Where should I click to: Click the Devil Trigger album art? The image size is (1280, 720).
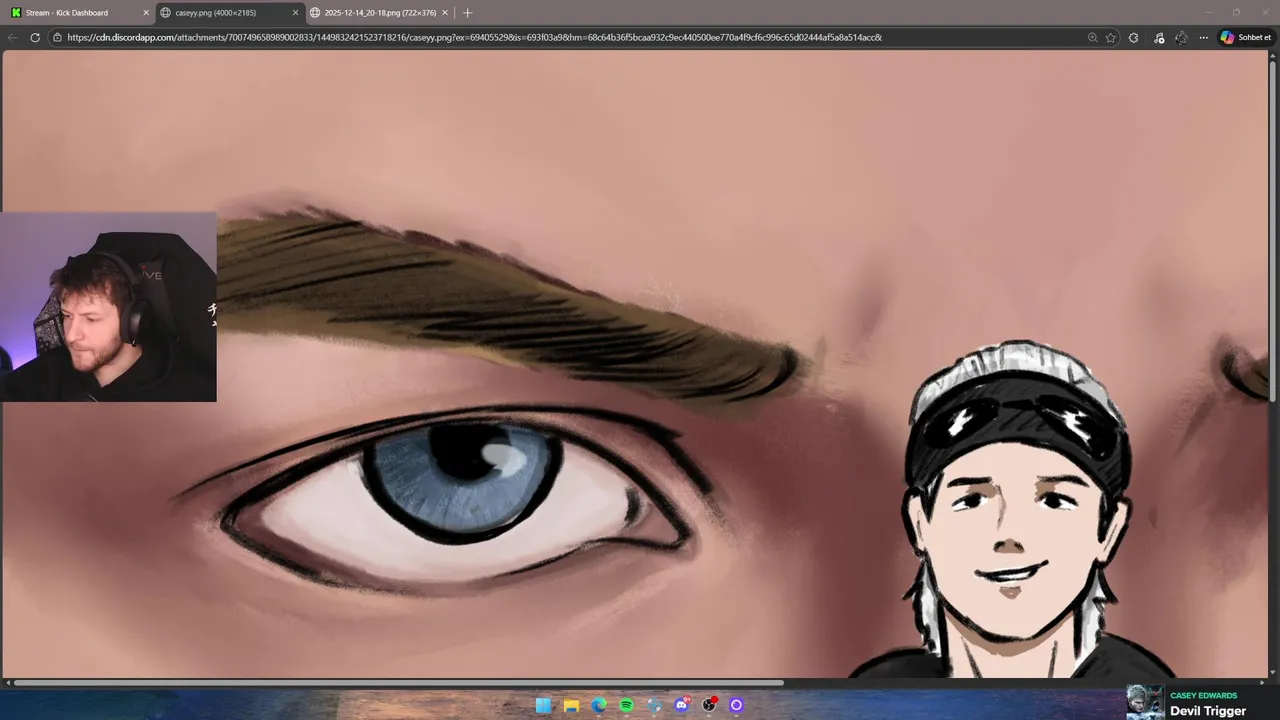pyautogui.click(x=1145, y=702)
